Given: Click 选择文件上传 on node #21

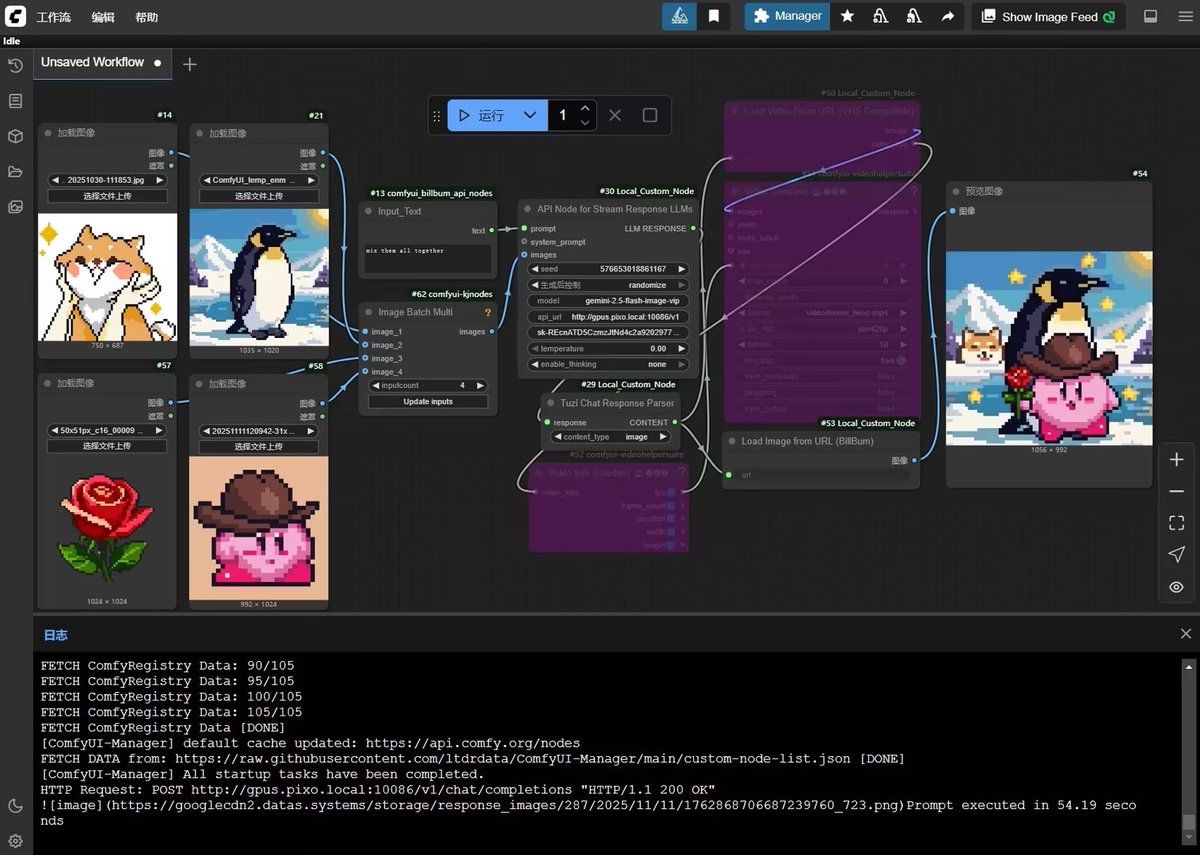Looking at the screenshot, I should 258,196.
